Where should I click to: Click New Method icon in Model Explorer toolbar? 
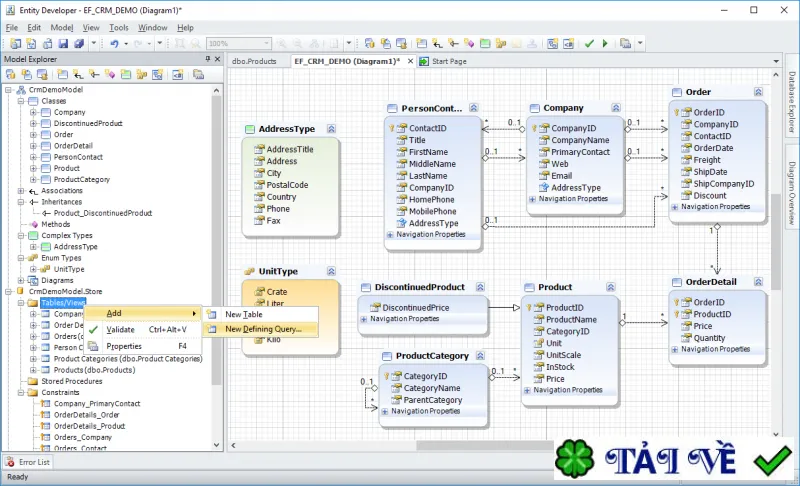[110, 75]
